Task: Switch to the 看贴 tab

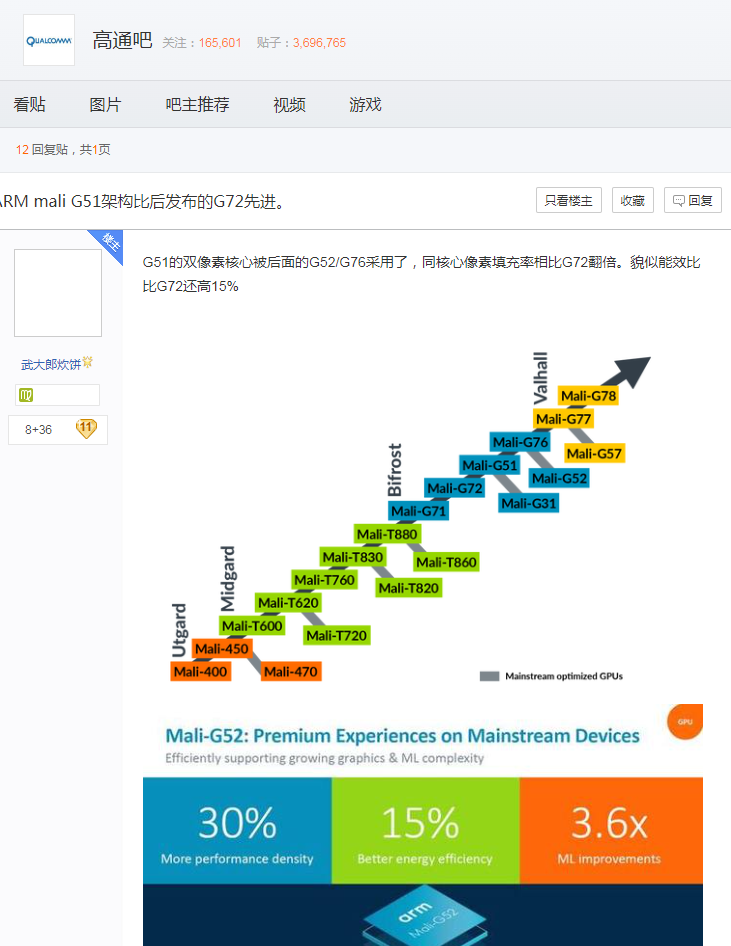Action: [30, 104]
